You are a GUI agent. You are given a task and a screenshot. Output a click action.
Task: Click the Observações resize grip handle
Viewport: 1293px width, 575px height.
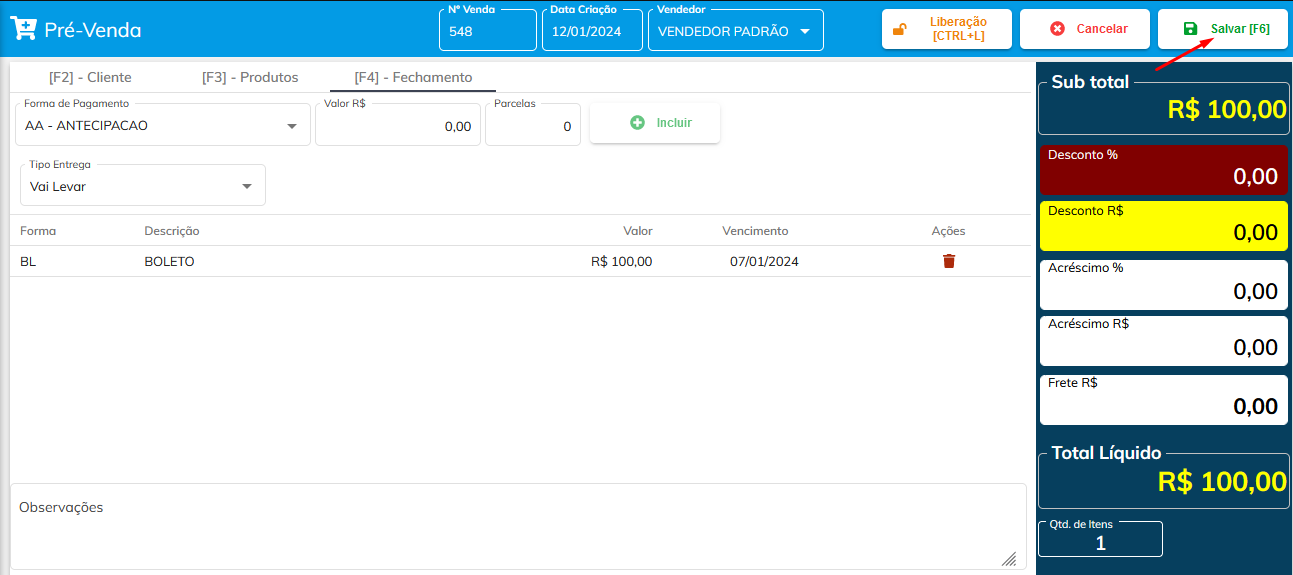1009,559
